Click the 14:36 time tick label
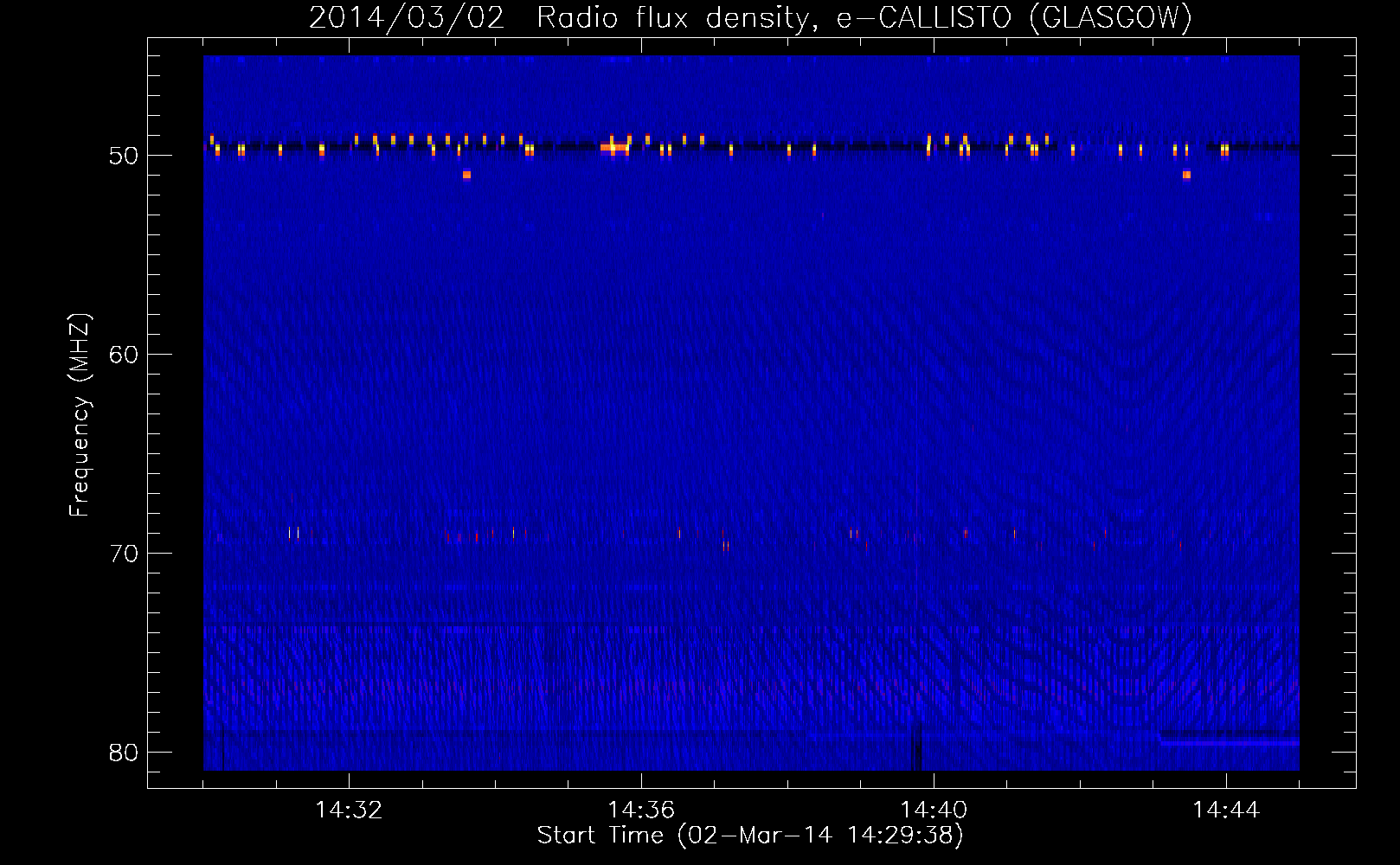 pyautogui.click(x=641, y=811)
